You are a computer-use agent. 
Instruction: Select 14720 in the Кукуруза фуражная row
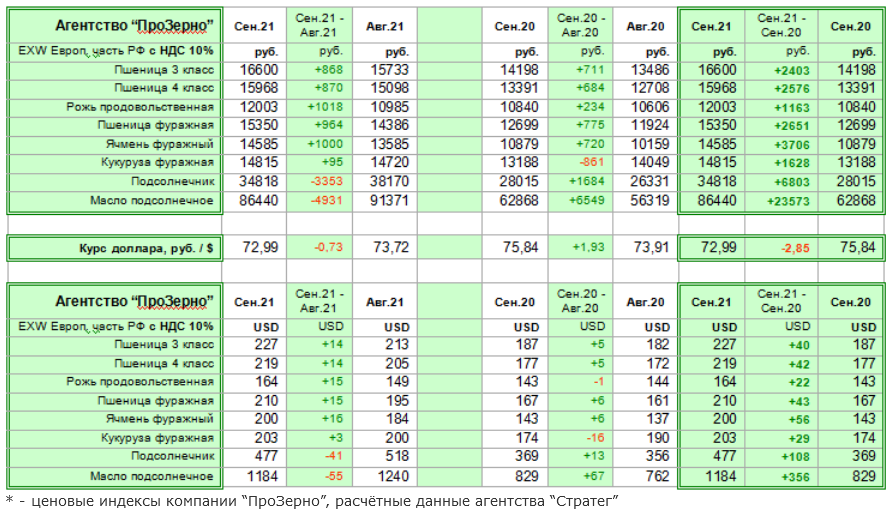click(x=389, y=162)
